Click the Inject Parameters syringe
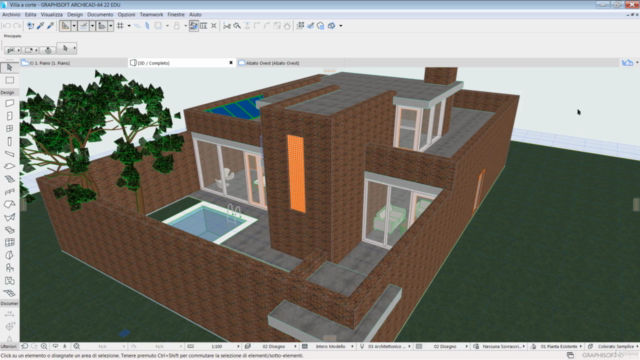The height and width of the screenshot is (360, 640). point(50,26)
